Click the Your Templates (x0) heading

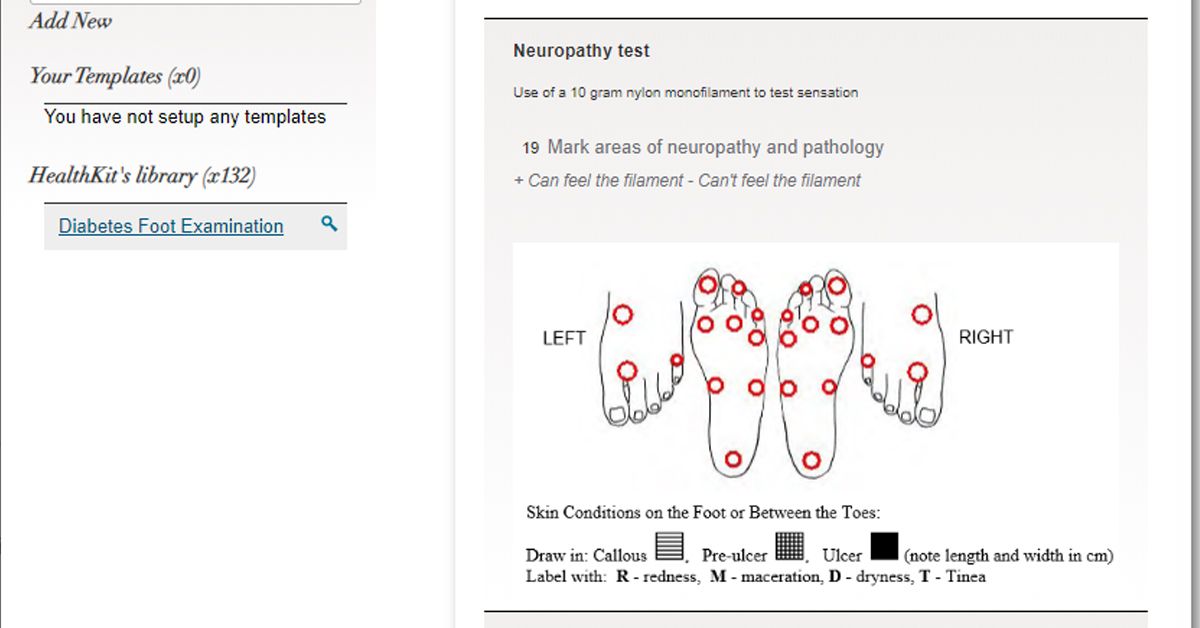[x=109, y=76]
